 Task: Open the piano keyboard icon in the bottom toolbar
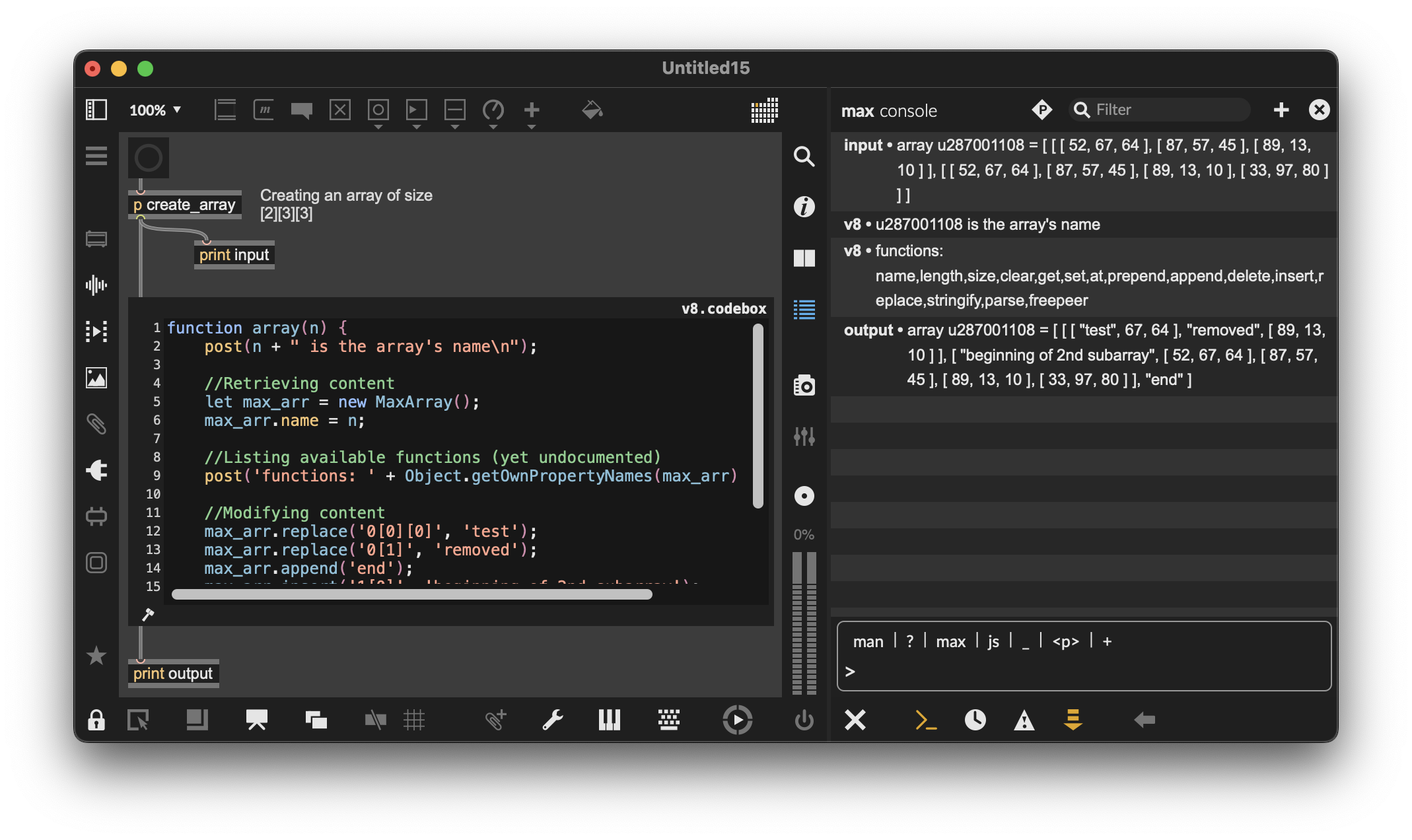[x=609, y=720]
